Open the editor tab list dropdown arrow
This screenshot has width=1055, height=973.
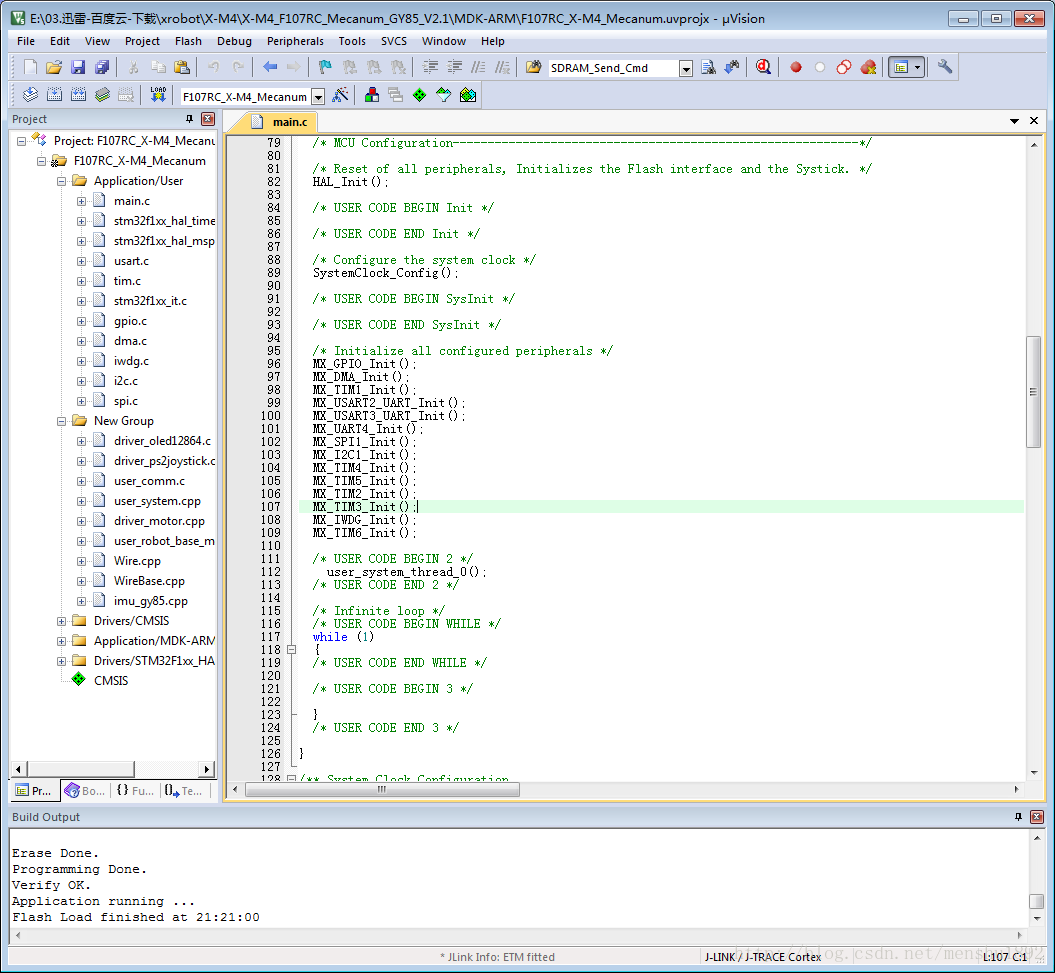coord(1014,121)
